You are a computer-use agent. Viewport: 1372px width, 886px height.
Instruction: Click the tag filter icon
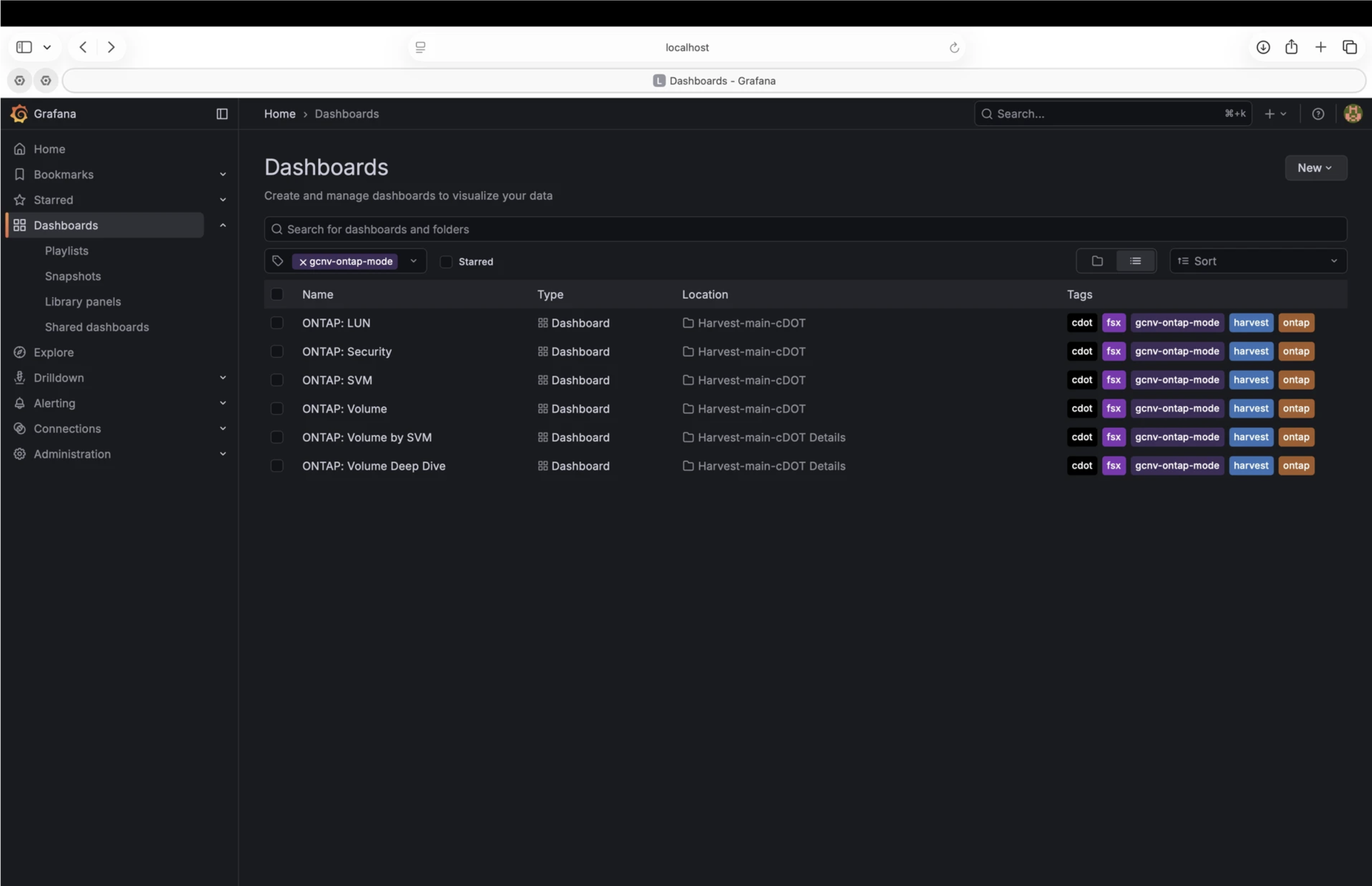pyautogui.click(x=278, y=261)
